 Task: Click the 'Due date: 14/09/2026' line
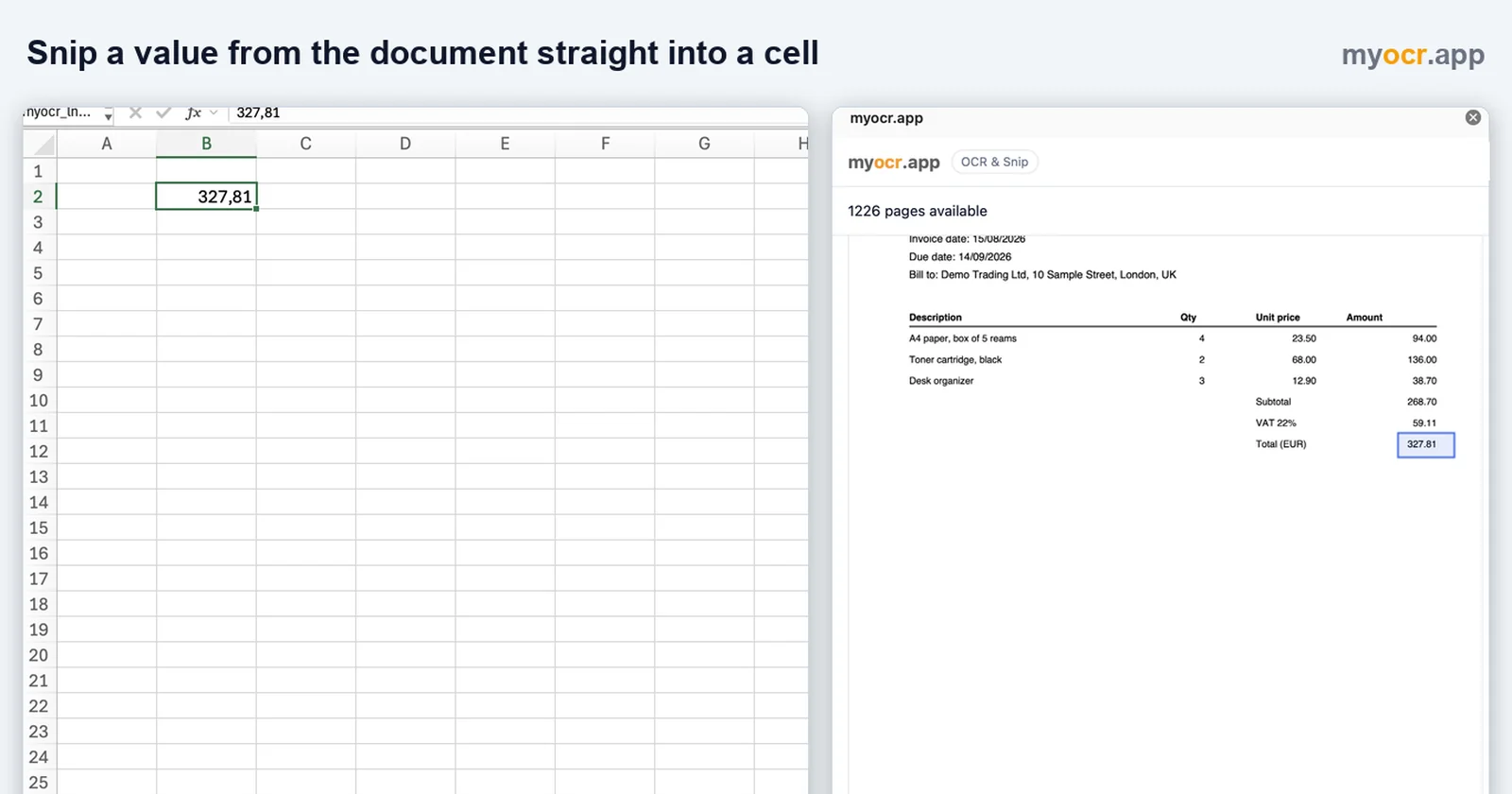[x=960, y=257]
